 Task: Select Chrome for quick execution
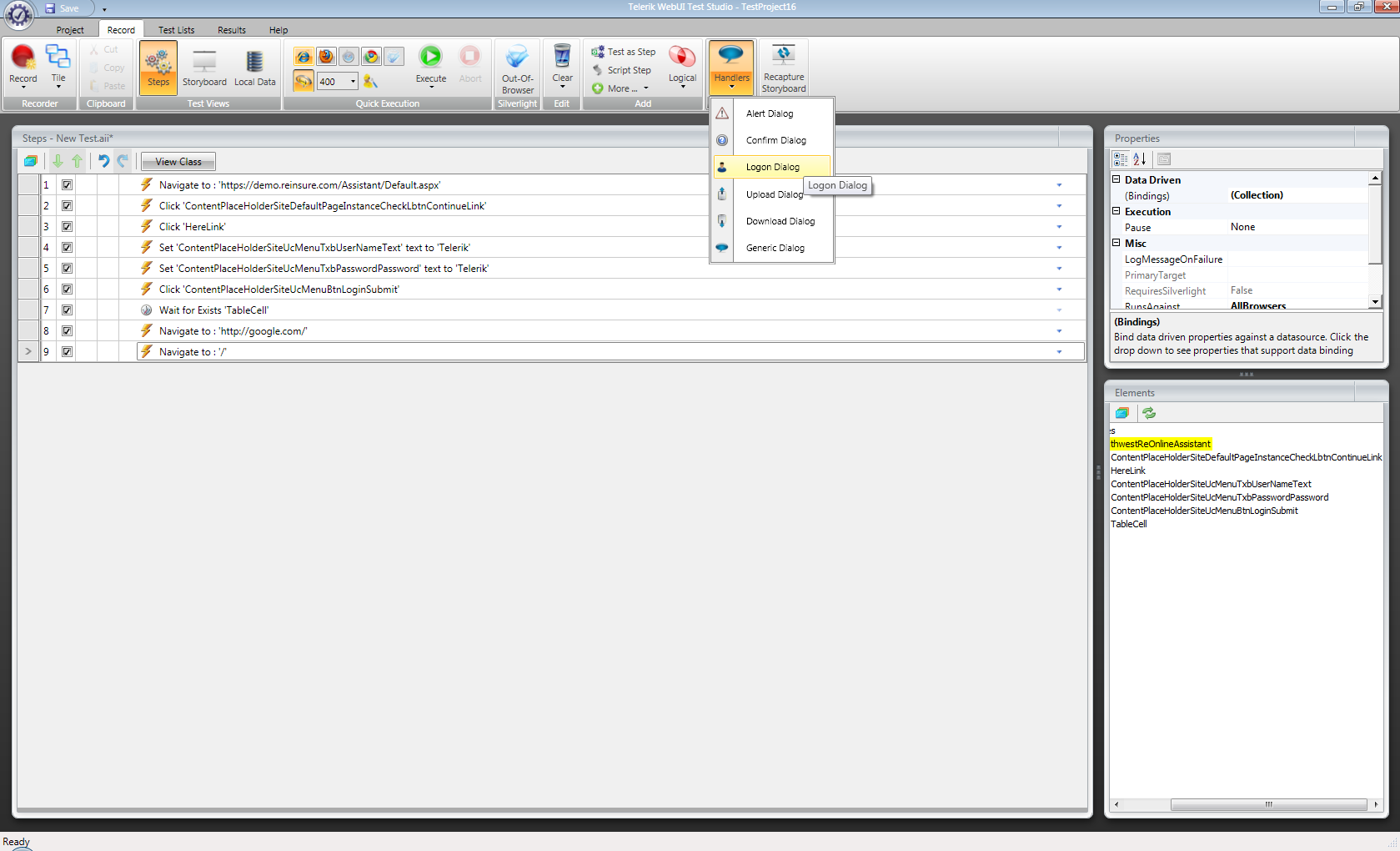(x=371, y=56)
